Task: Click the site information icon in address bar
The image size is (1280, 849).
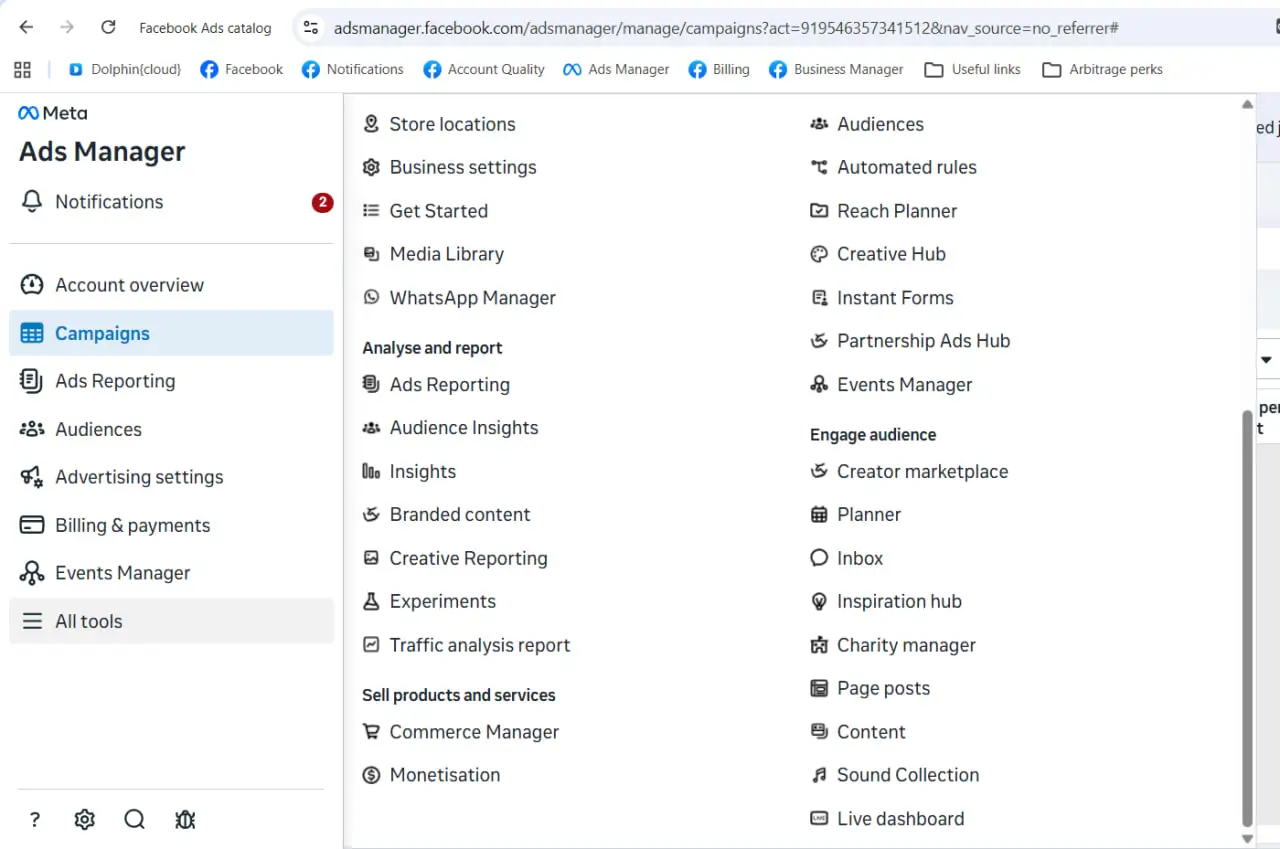Action: [x=312, y=28]
